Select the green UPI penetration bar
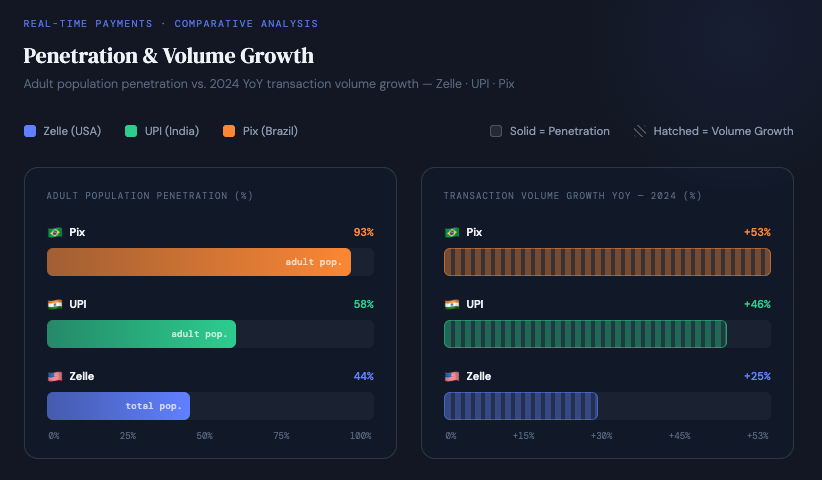 142,334
